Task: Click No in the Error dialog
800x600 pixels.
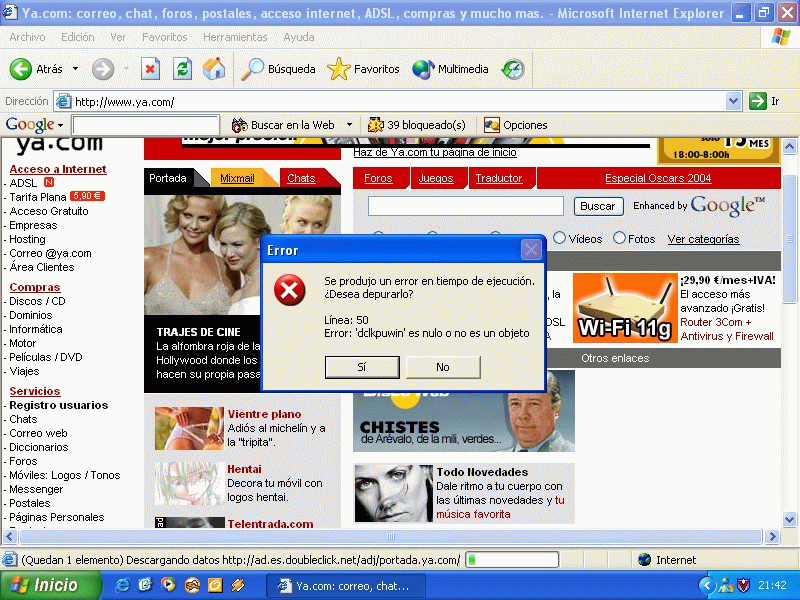Action: 443,367
